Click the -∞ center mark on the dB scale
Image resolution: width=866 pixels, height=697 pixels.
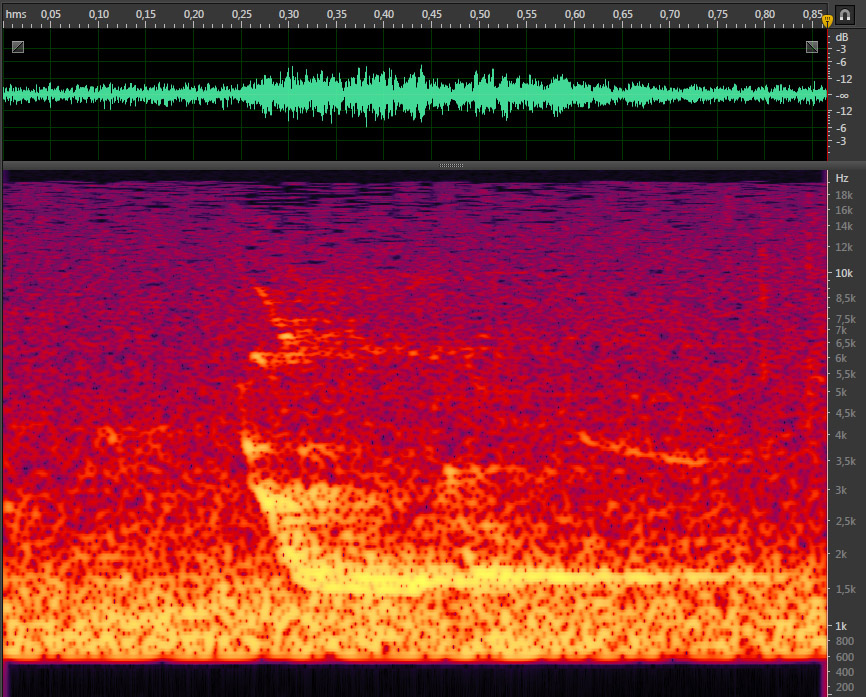[842, 96]
